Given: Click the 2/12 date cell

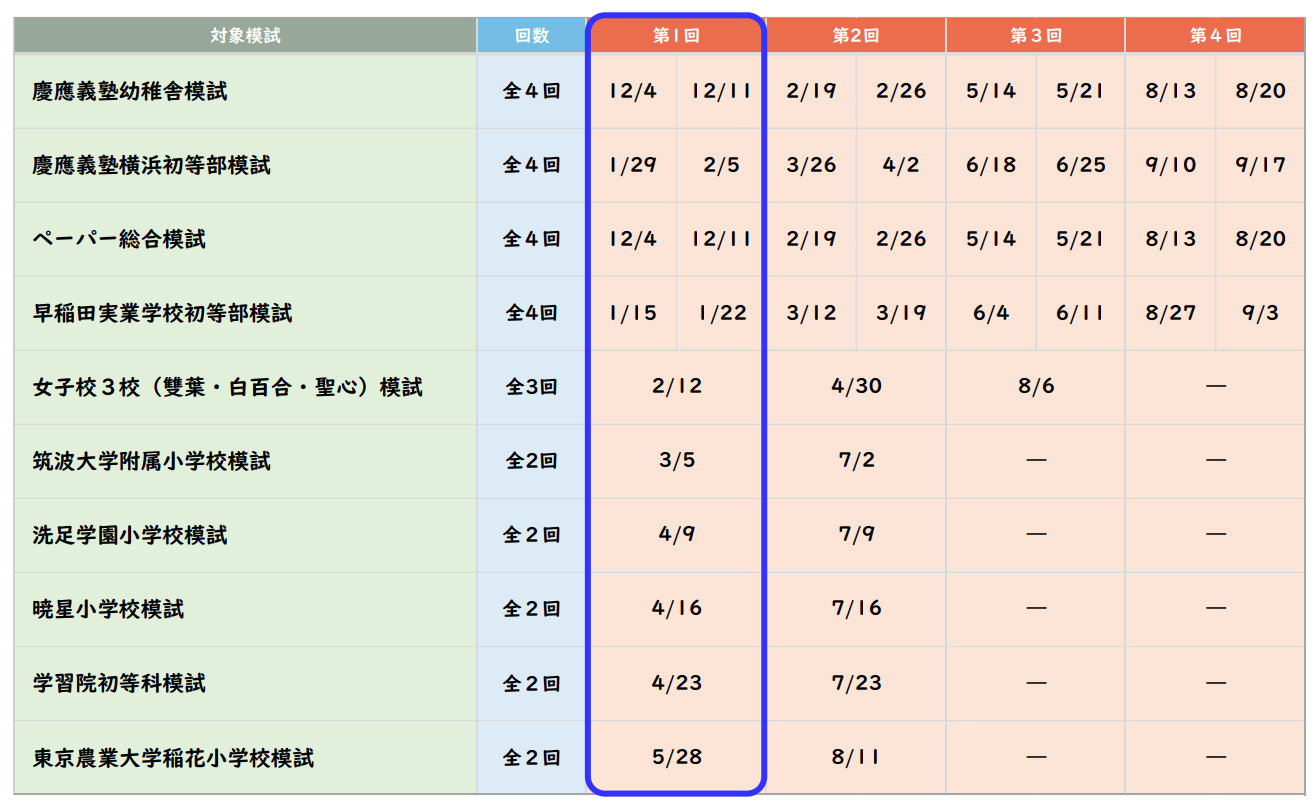Looking at the screenshot, I should [x=677, y=387].
